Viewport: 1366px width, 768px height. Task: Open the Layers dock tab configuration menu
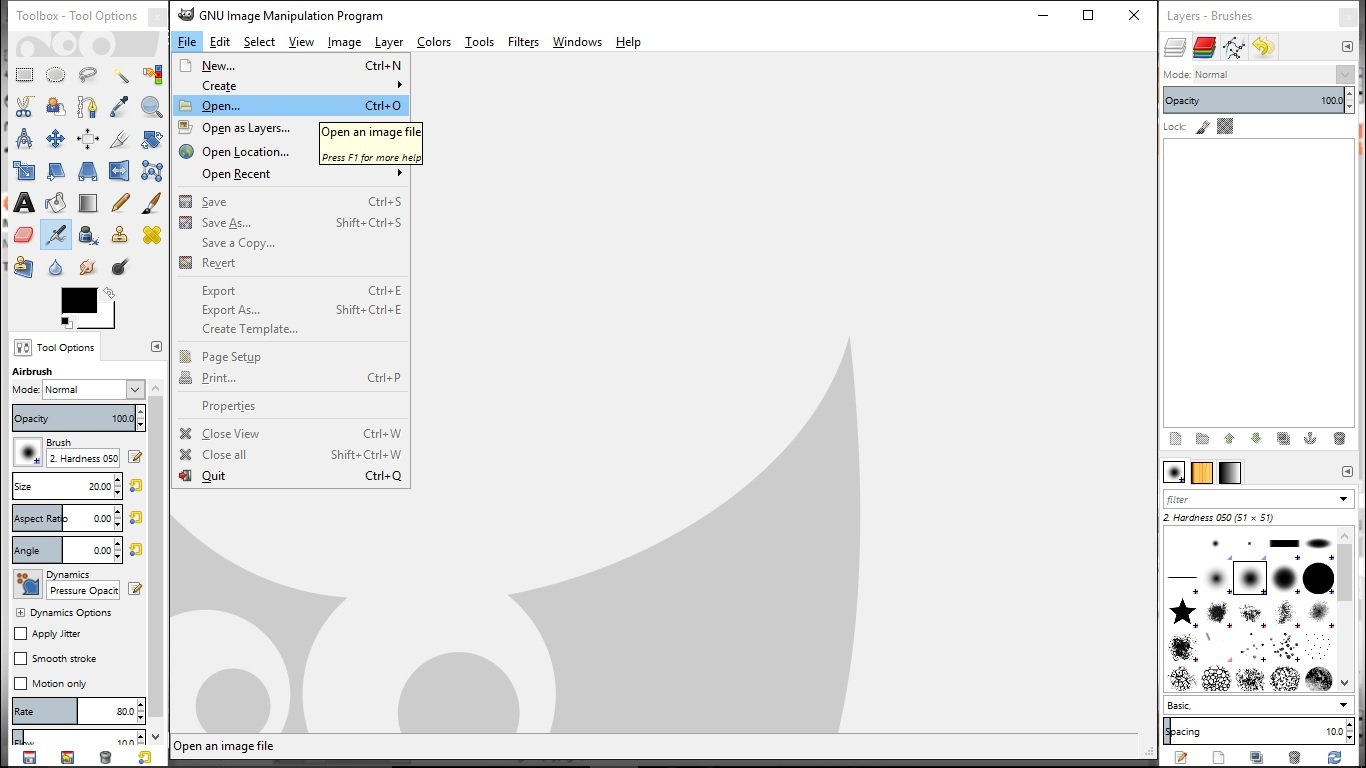(x=1348, y=47)
